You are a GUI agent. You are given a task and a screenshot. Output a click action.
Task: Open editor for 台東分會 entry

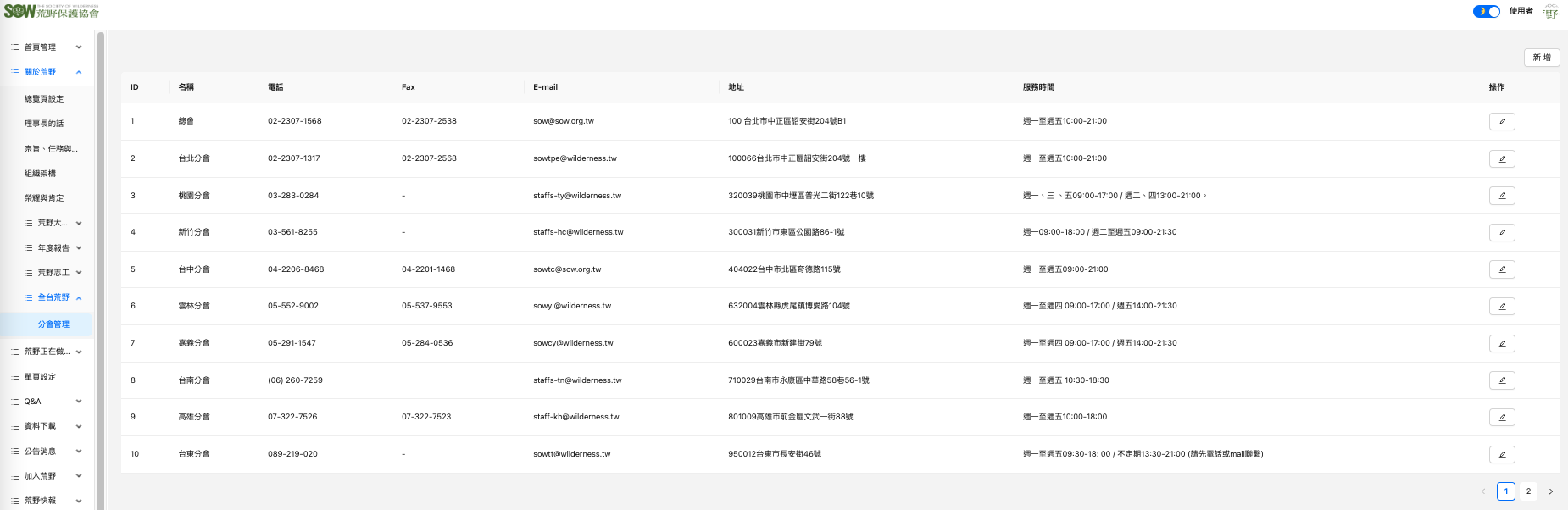click(1501, 455)
